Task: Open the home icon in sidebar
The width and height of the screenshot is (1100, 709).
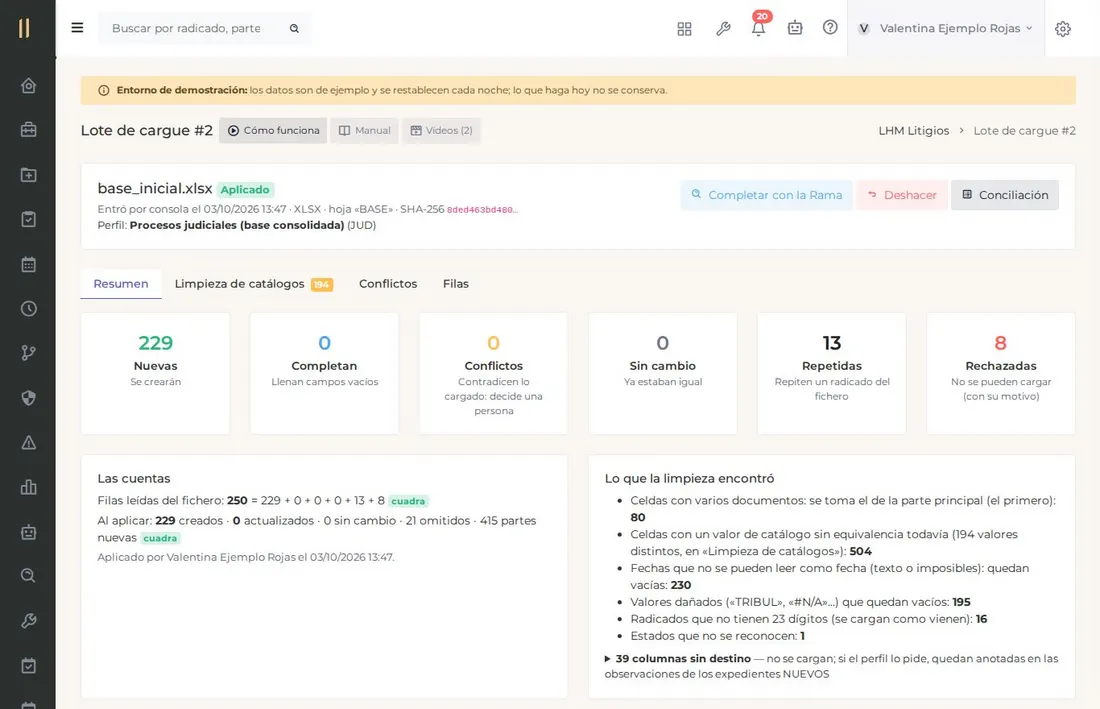Action: click(x=28, y=86)
